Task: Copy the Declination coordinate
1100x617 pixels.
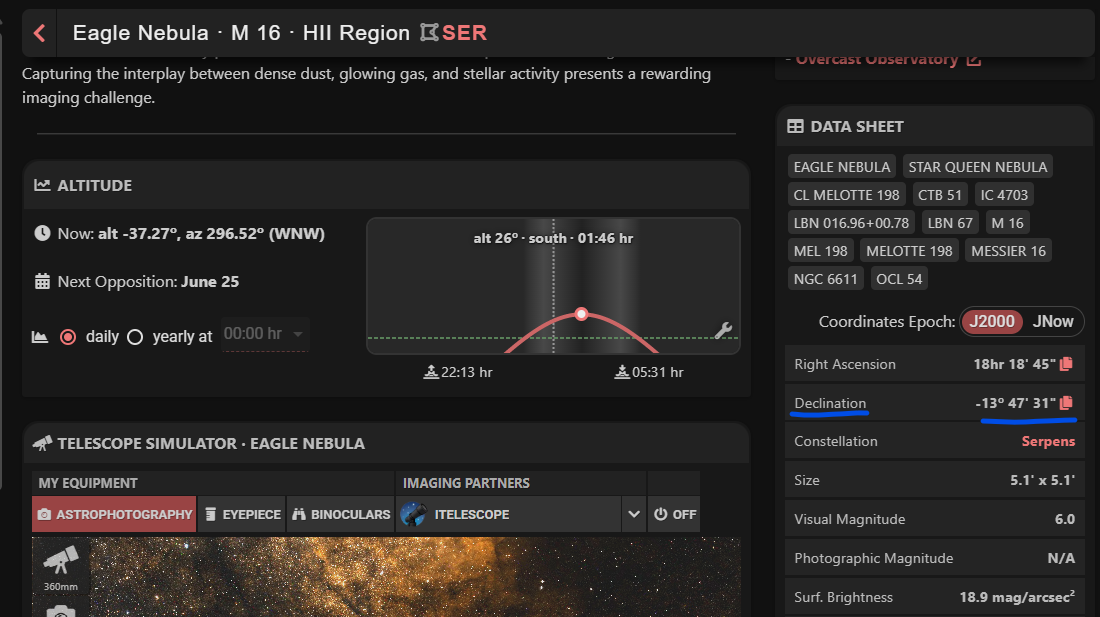Action: [x=1066, y=403]
